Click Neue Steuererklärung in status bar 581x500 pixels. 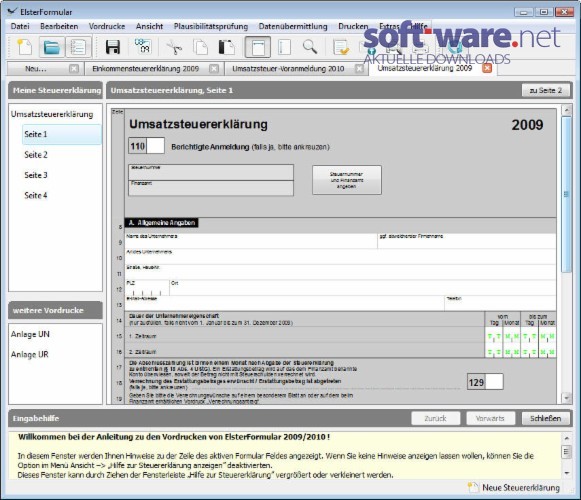[514, 488]
